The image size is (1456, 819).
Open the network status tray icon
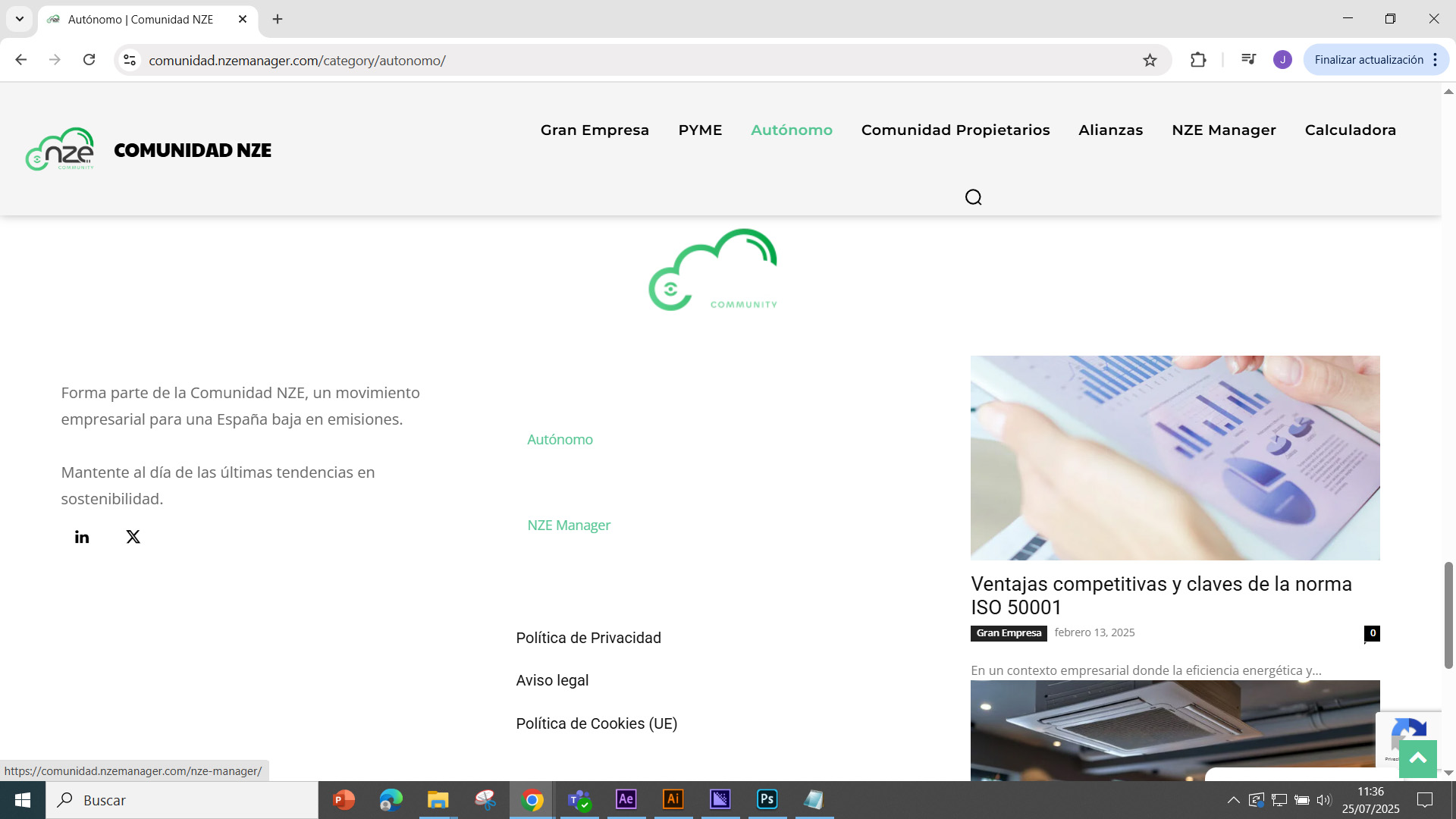pos(1279,800)
